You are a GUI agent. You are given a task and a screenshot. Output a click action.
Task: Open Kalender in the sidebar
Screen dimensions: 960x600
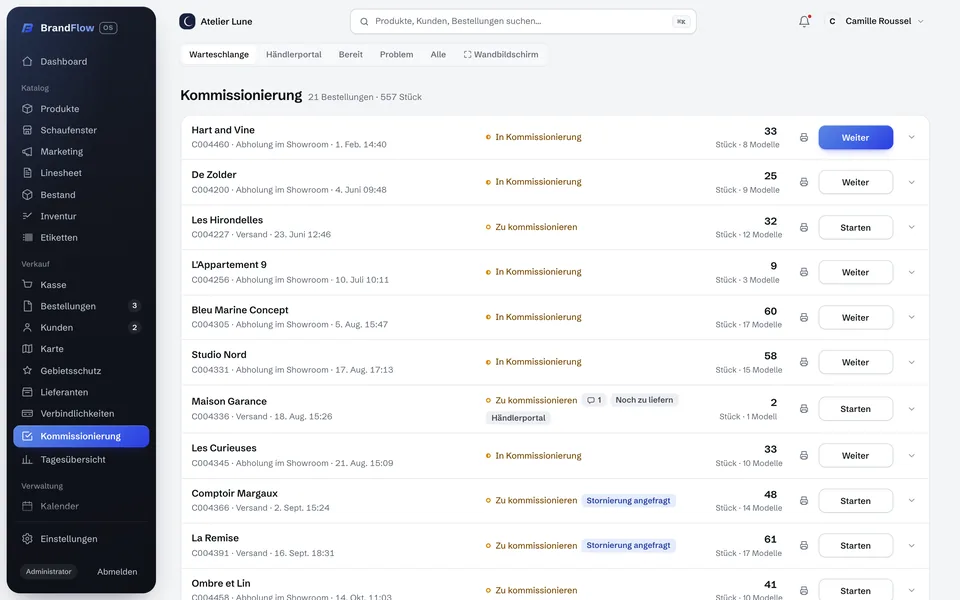coord(81,506)
